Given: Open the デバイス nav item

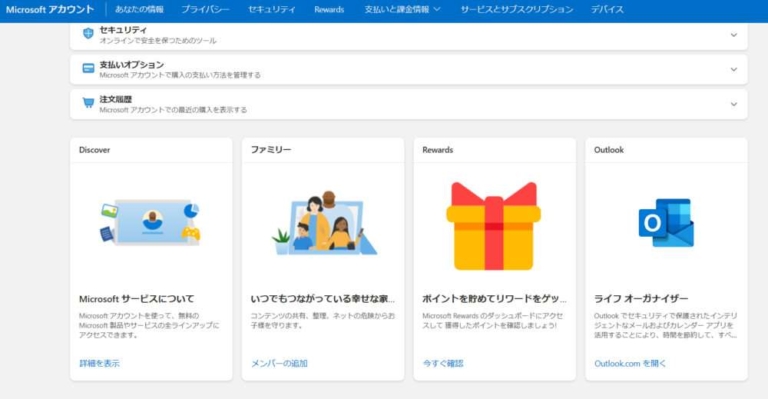Looking at the screenshot, I should click(607, 9).
